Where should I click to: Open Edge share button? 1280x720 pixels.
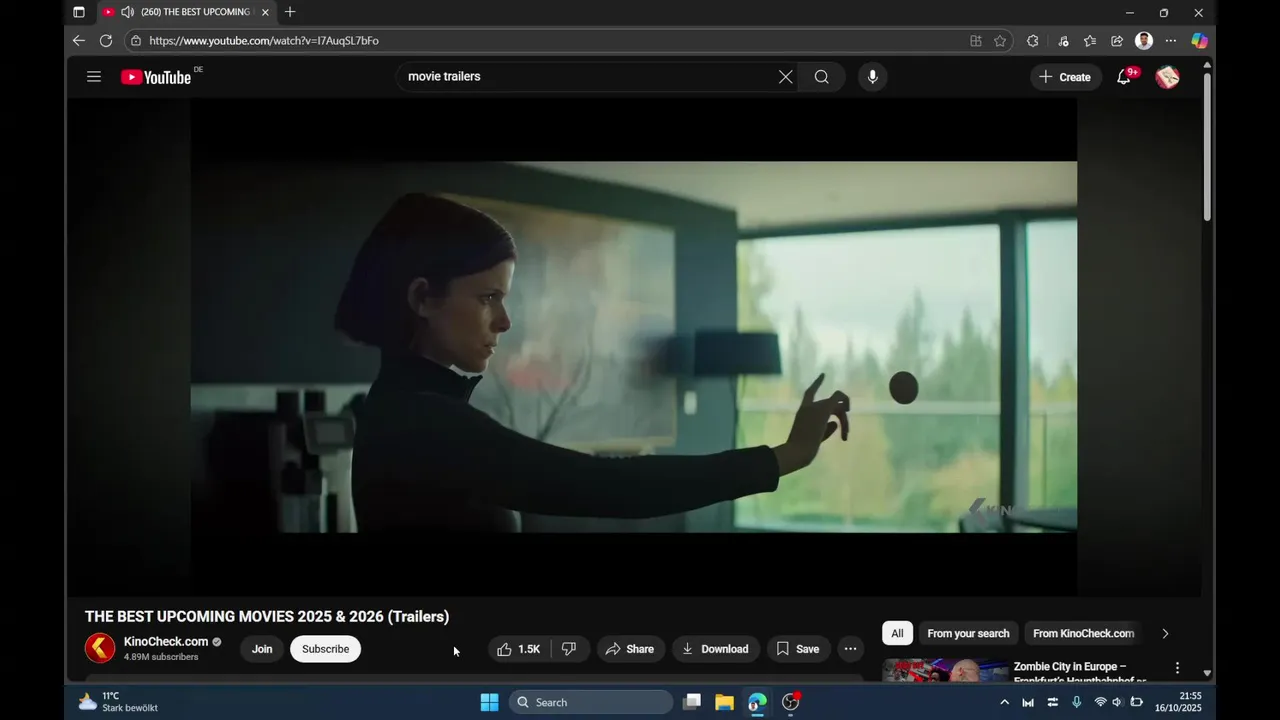[1117, 41]
